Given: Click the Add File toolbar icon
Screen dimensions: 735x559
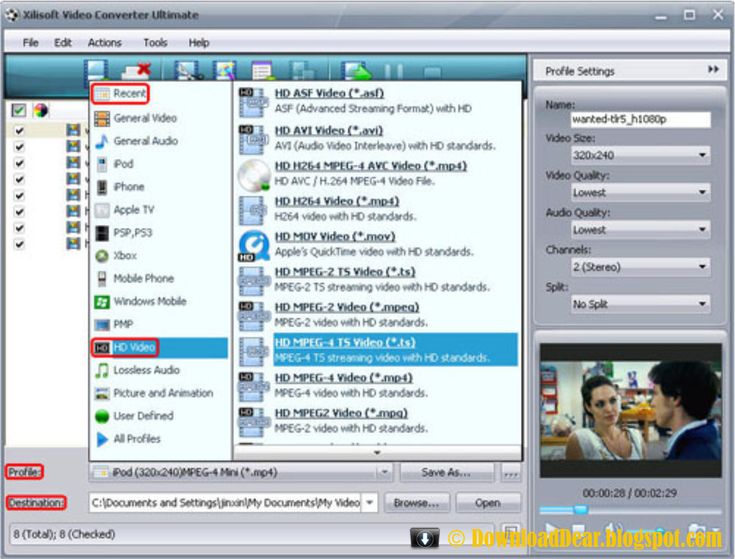Looking at the screenshot, I should [98, 70].
